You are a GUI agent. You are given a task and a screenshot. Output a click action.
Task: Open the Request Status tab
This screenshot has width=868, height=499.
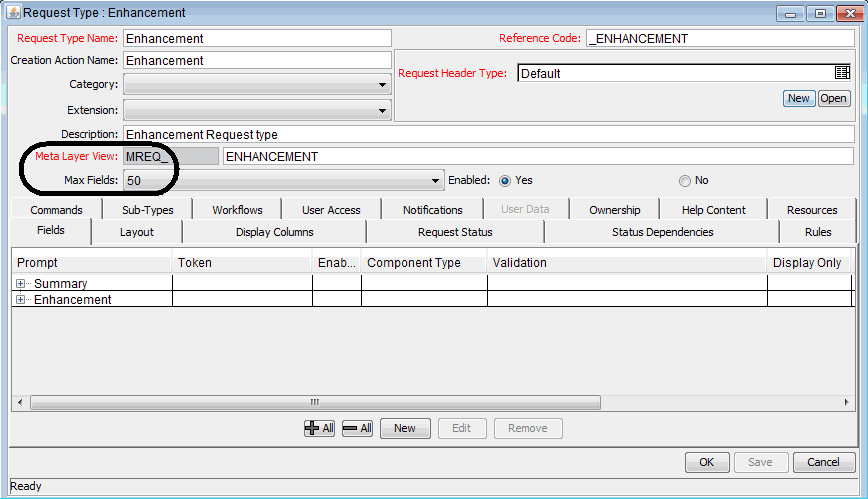point(455,232)
